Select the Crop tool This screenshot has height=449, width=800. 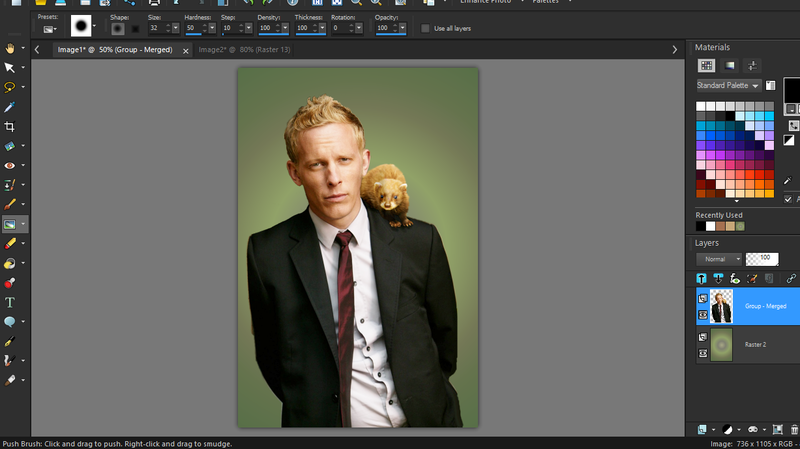[x=10, y=126]
